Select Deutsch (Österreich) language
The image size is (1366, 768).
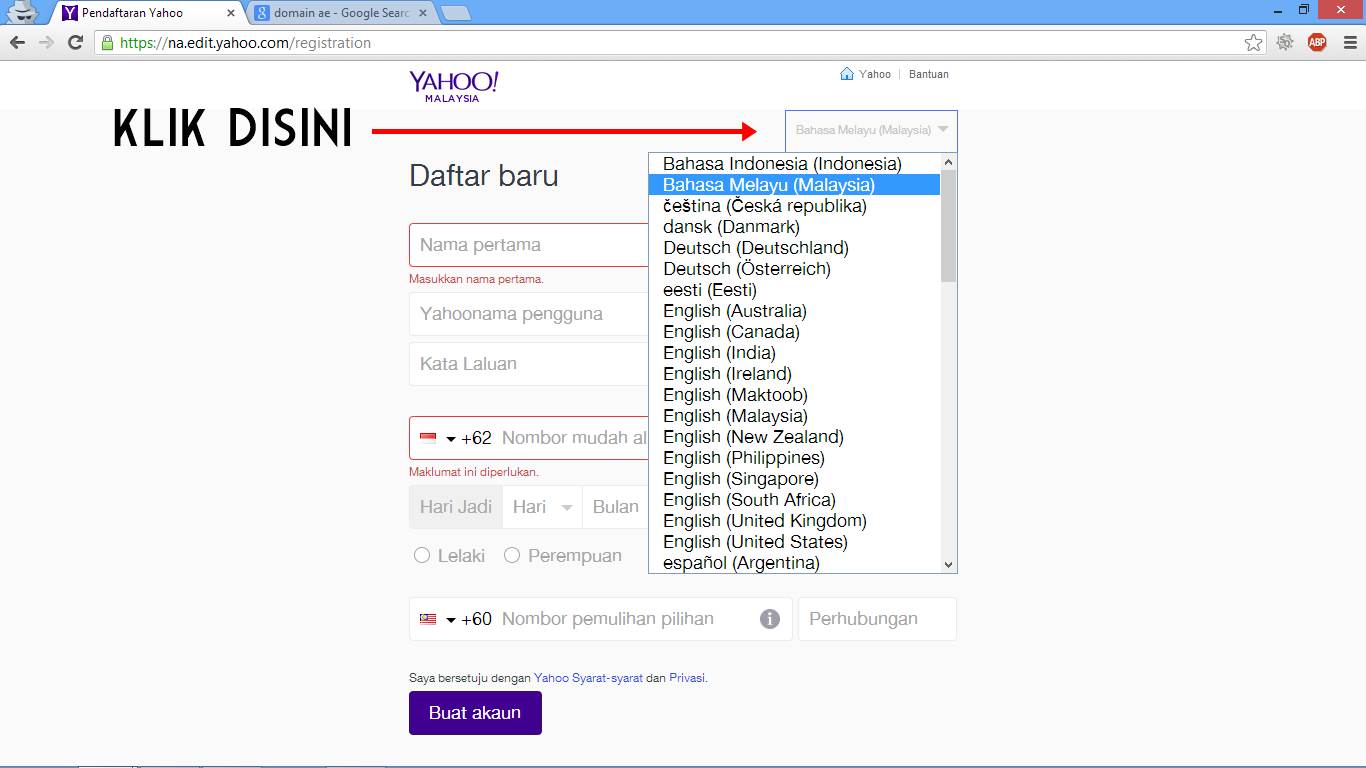(x=795, y=269)
